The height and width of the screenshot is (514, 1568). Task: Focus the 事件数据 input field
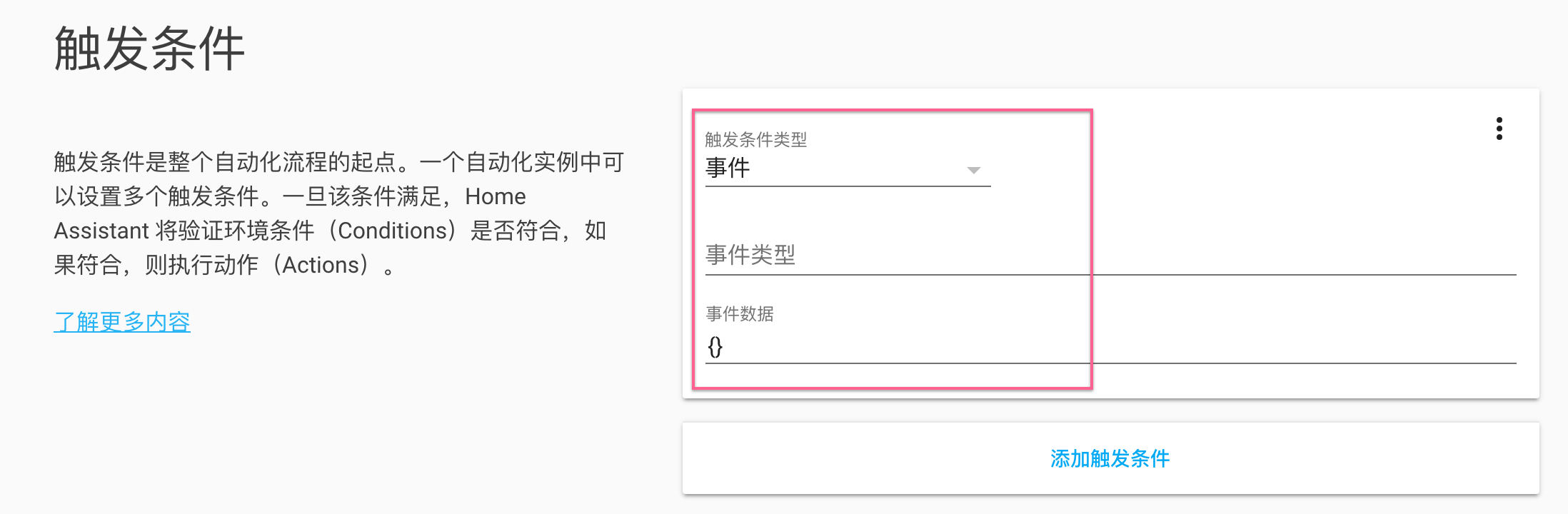pyautogui.click(x=1110, y=347)
